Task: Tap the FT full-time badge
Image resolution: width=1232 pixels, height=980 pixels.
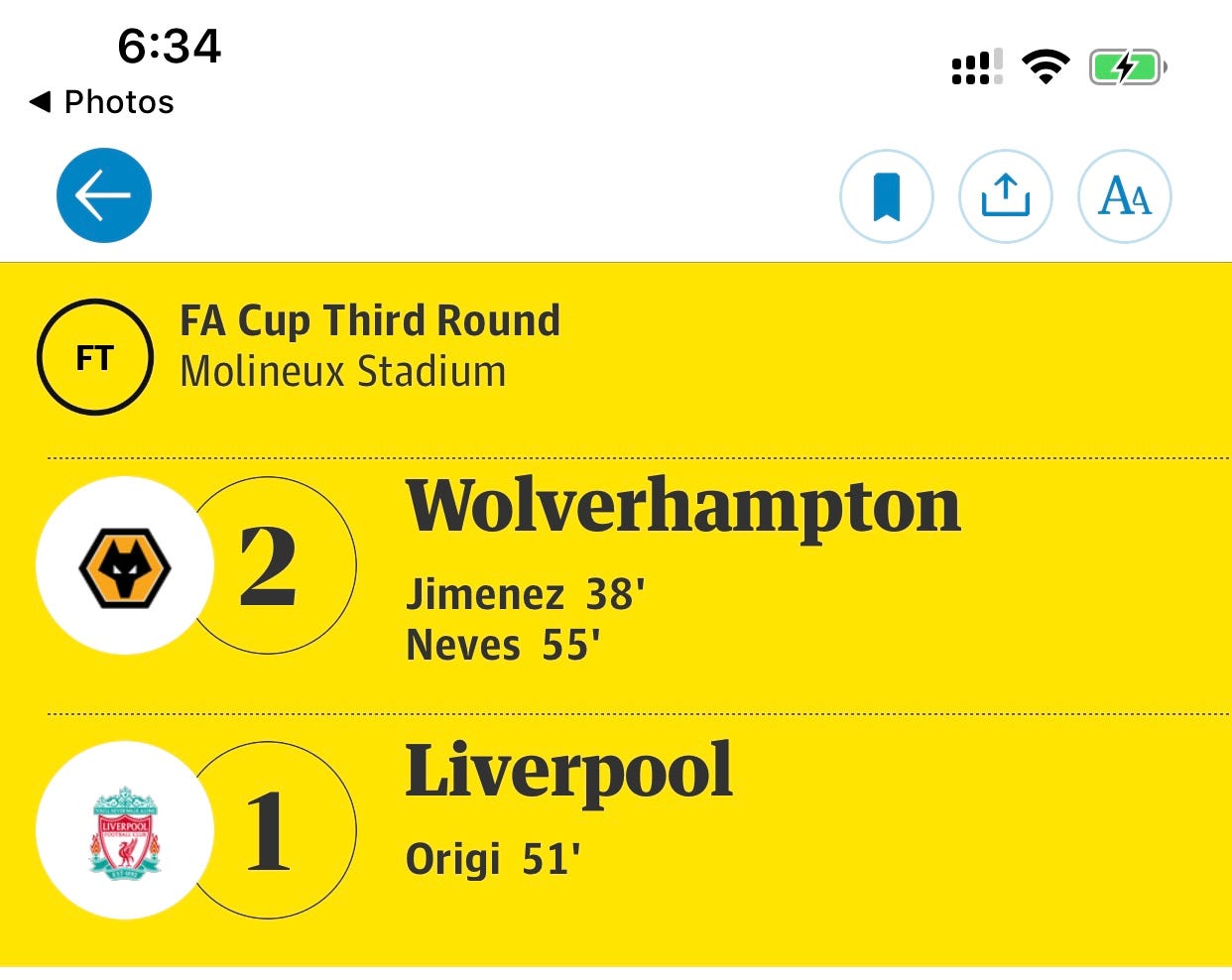Action: [95, 357]
